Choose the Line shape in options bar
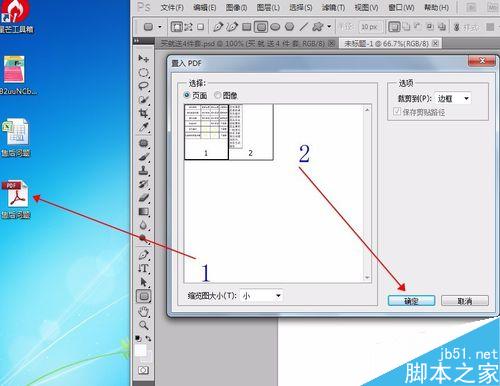The width and height of the screenshot is (500, 386). pos(303,27)
